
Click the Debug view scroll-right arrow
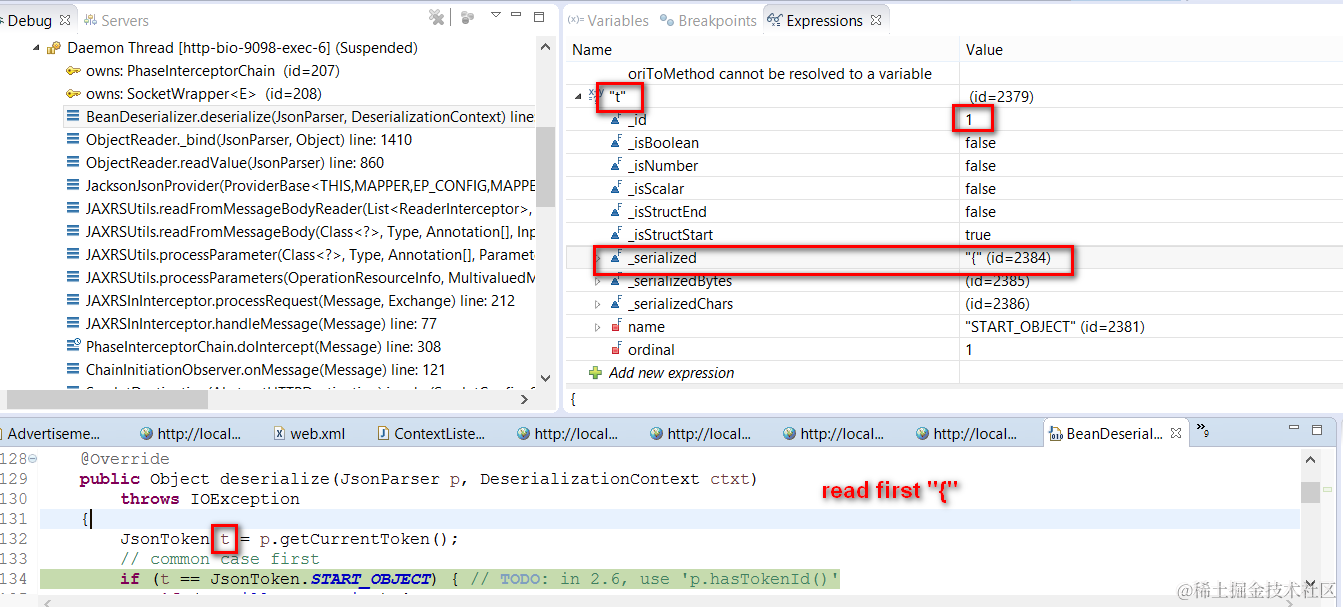524,399
